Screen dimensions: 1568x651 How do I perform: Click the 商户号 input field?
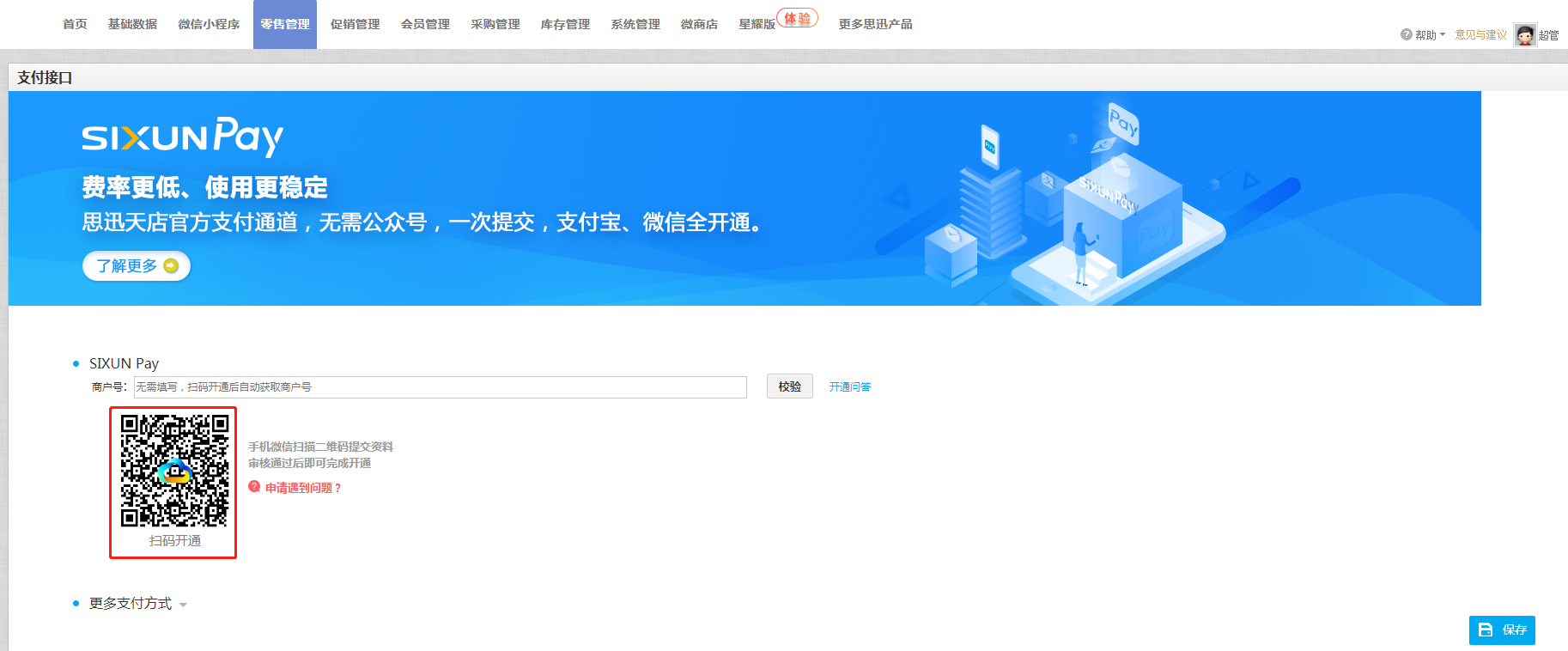(x=441, y=387)
